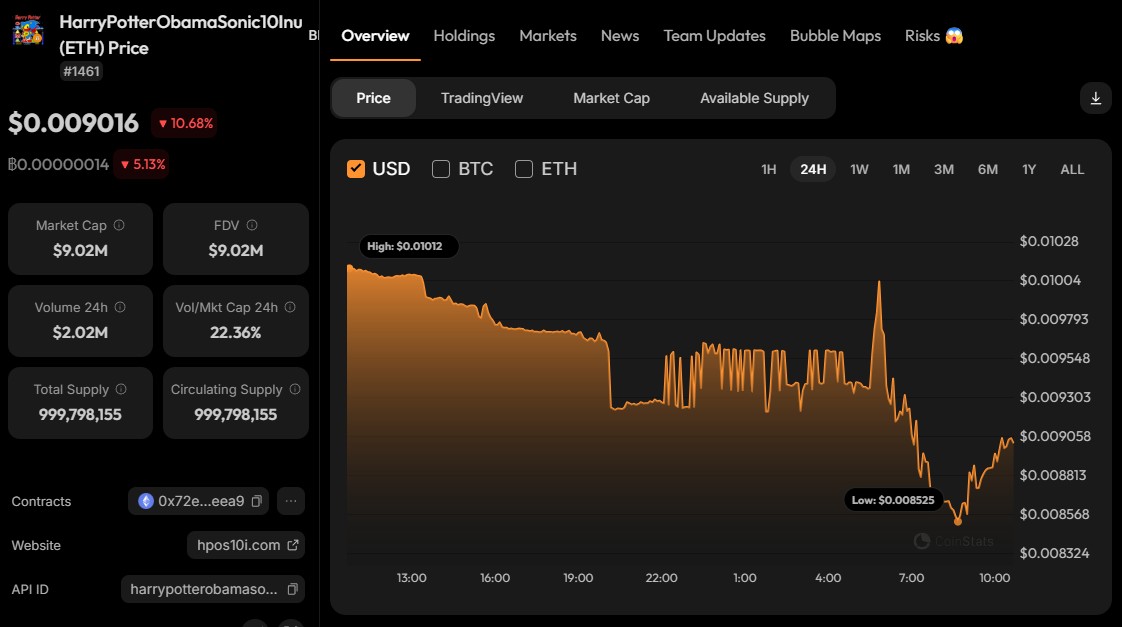Click the API ID harrypotterobamaso... field
The width and height of the screenshot is (1122, 627).
pyautogui.click(x=213, y=589)
